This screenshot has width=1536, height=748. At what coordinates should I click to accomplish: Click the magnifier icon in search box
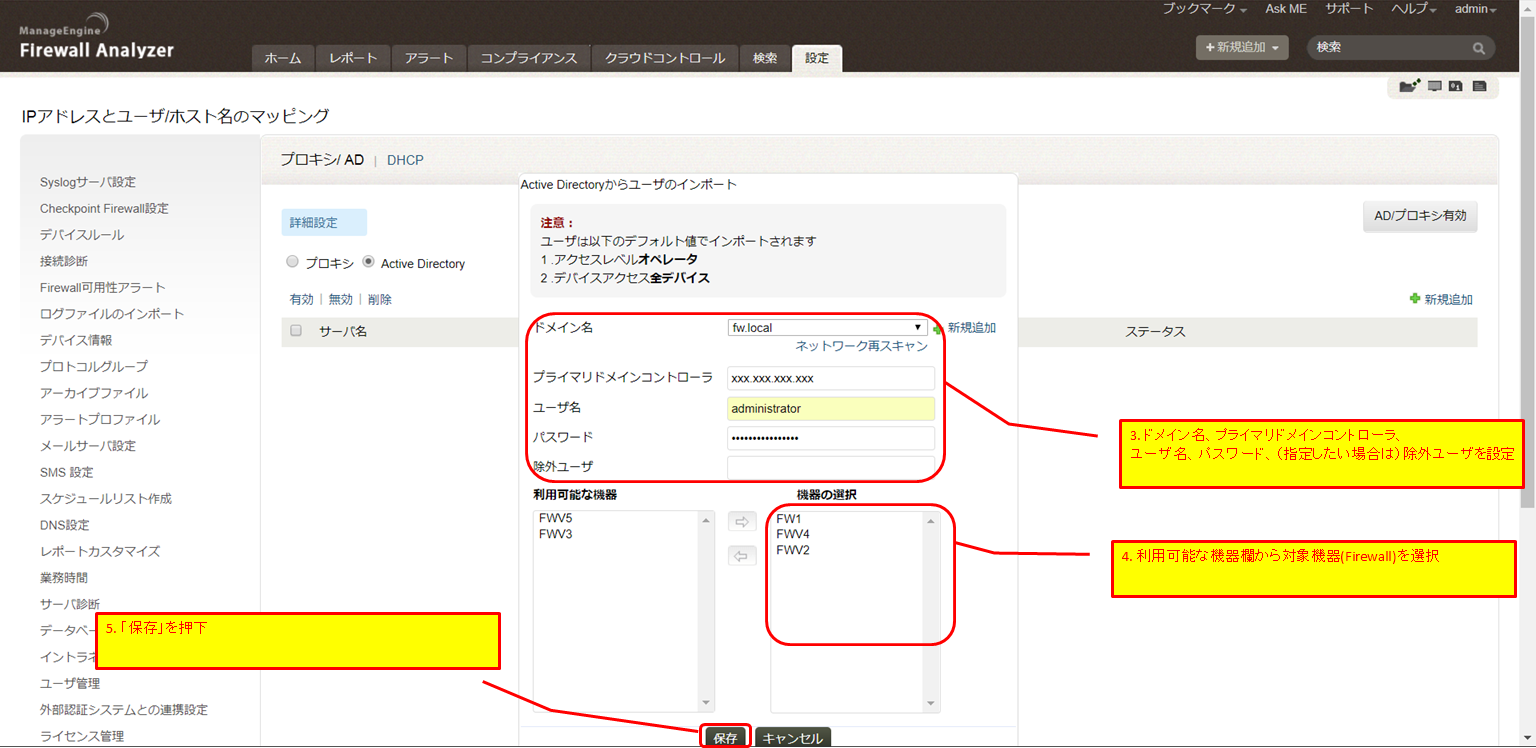point(1478,48)
